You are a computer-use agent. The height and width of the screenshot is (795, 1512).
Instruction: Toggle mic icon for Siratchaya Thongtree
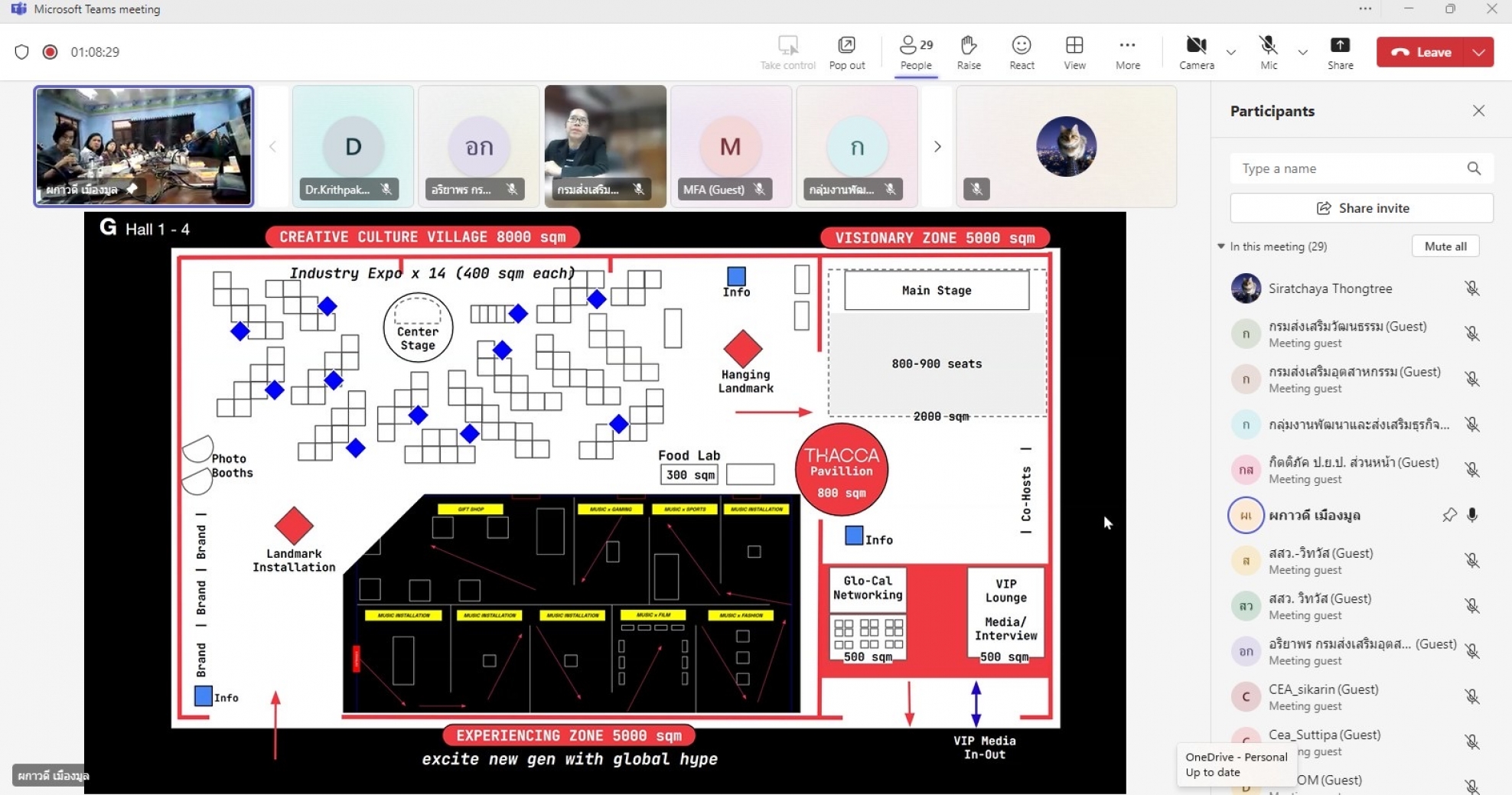[1471, 288]
